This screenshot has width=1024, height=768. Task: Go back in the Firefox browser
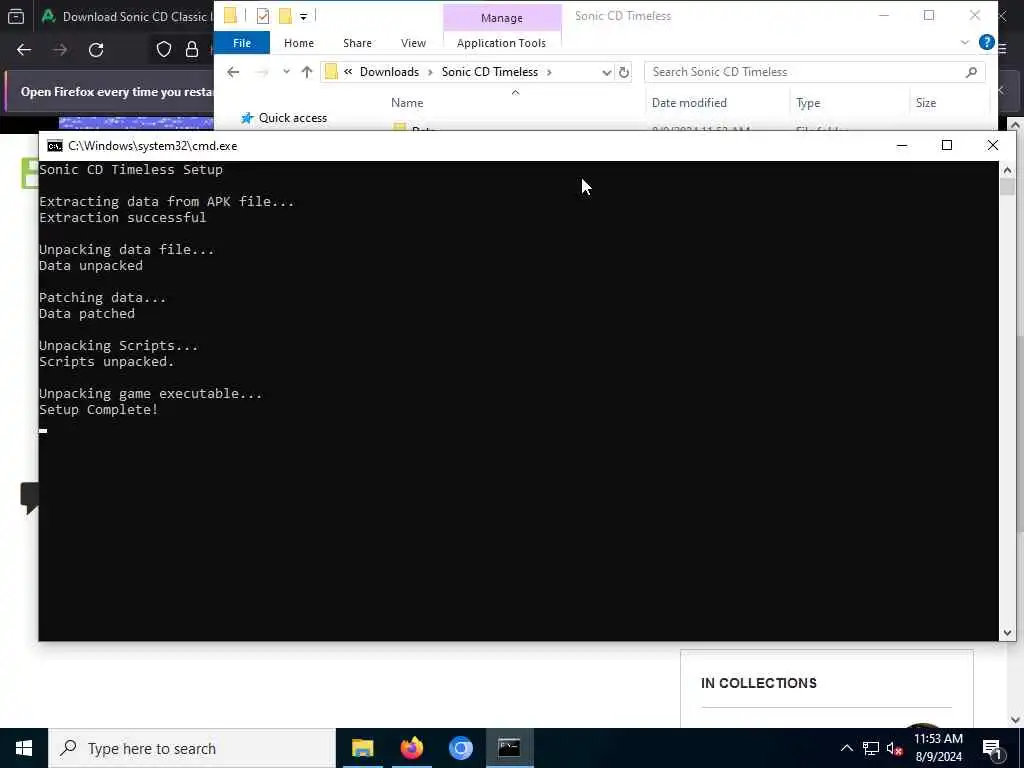click(24, 50)
